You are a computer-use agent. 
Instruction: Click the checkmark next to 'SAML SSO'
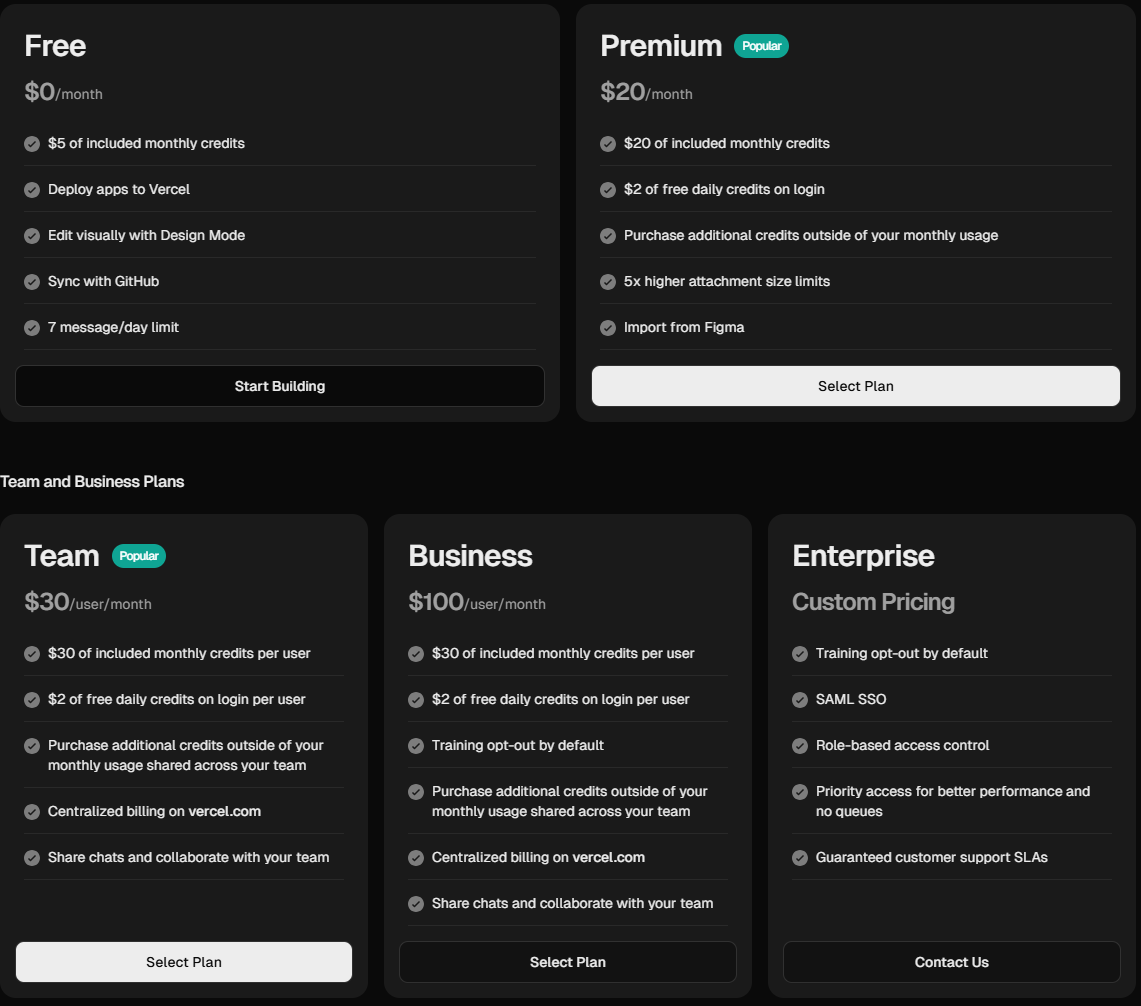800,699
